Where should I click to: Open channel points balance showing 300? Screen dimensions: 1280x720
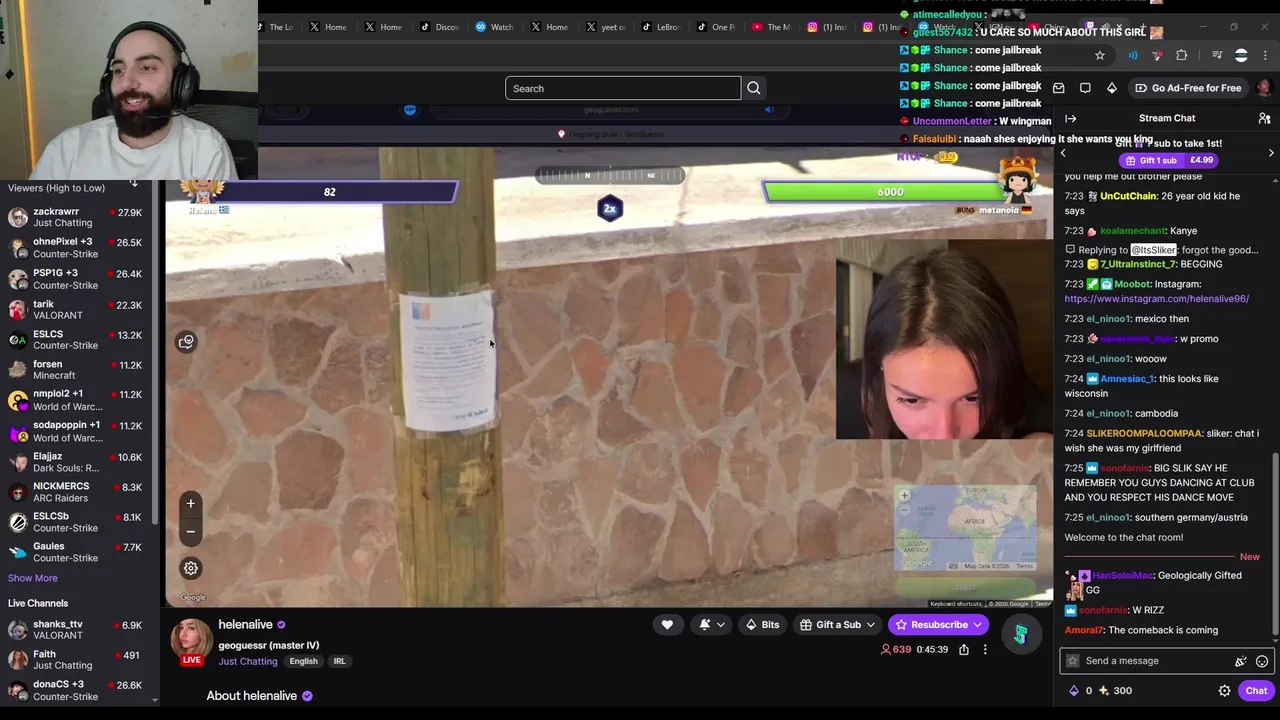(x=1115, y=691)
